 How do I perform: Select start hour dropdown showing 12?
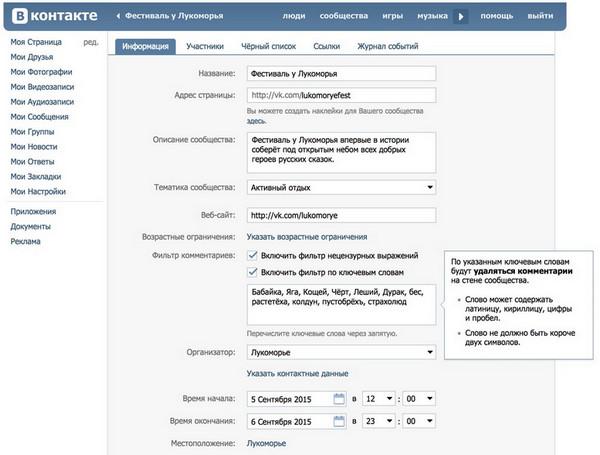coord(381,398)
